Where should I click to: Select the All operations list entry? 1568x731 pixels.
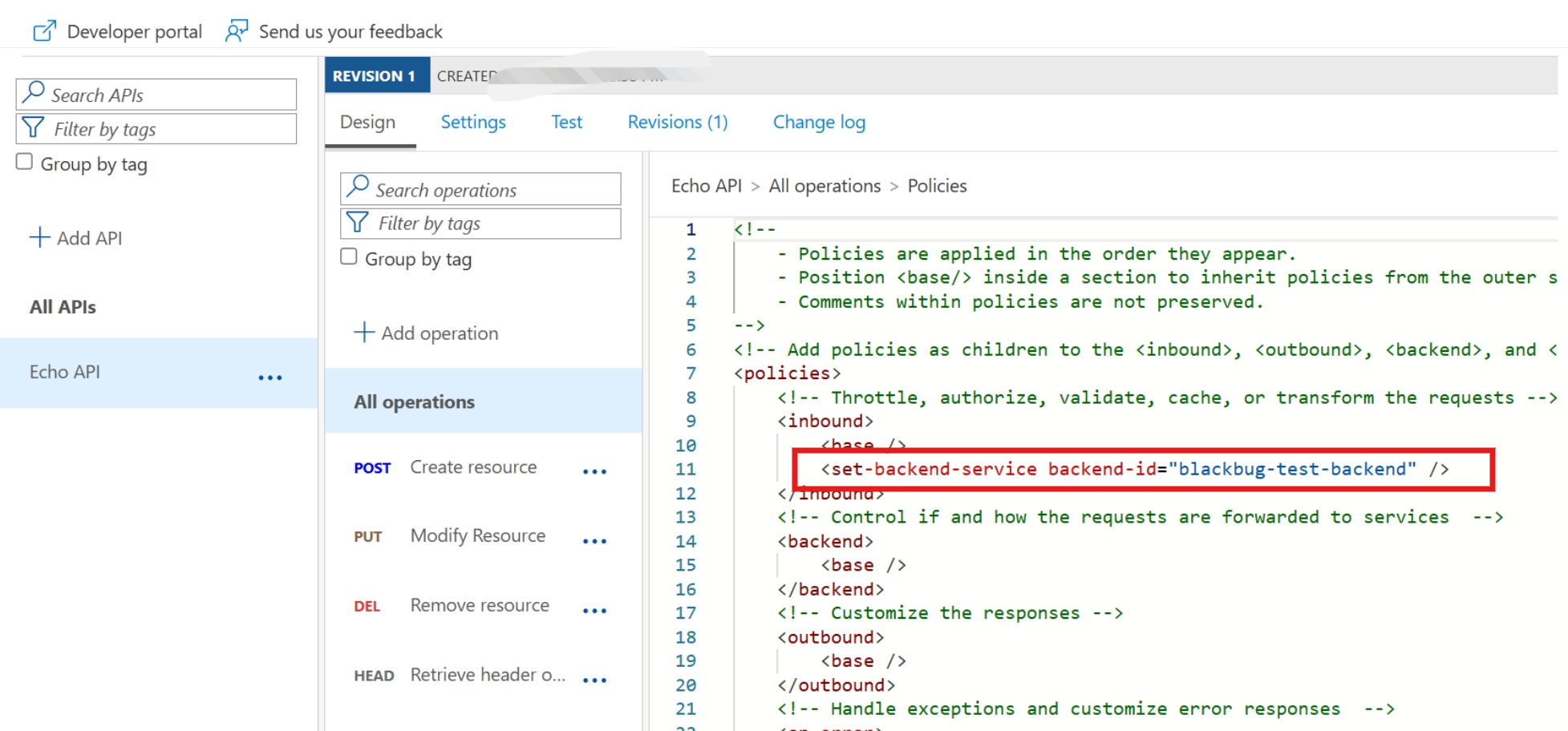tap(415, 402)
